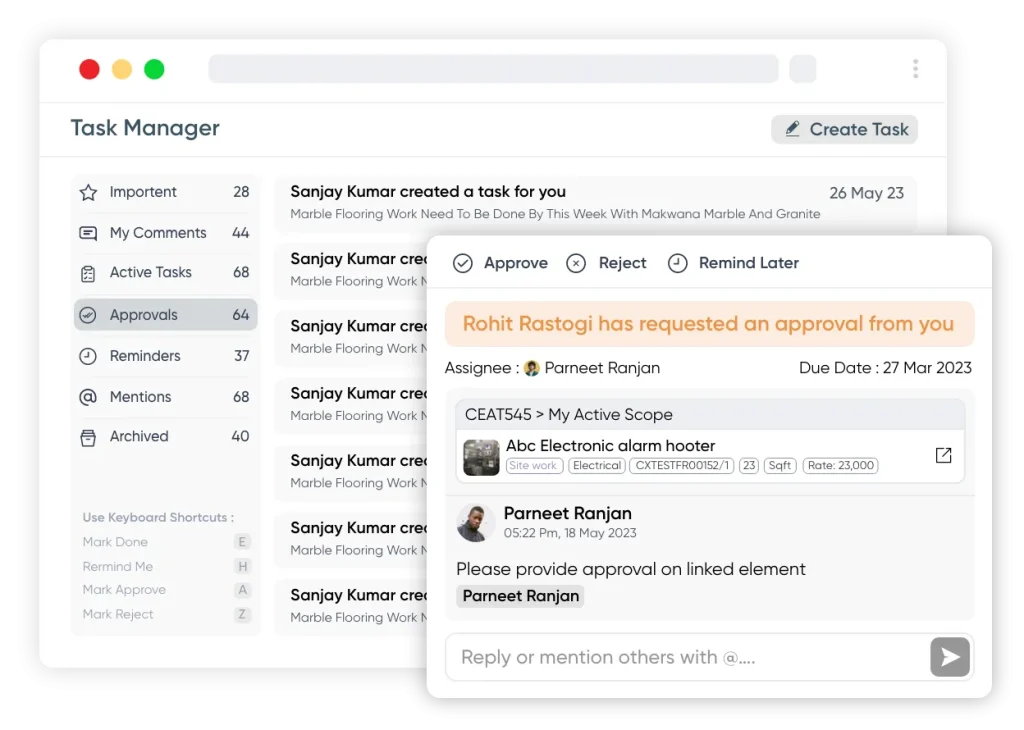
Task: Click the star icon beside Importent
Action: (x=88, y=192)
